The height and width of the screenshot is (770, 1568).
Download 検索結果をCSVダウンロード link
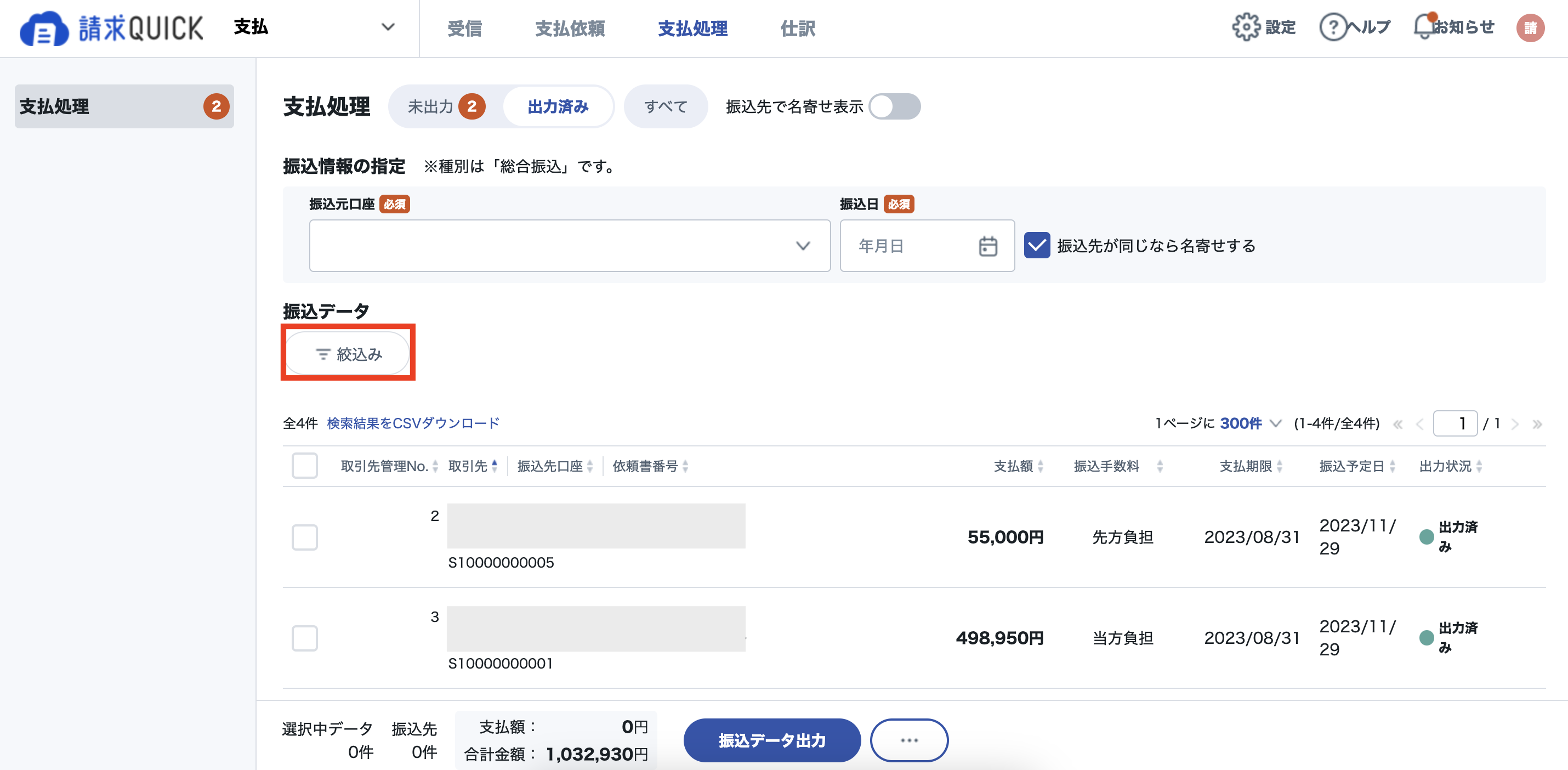[413, 423]
